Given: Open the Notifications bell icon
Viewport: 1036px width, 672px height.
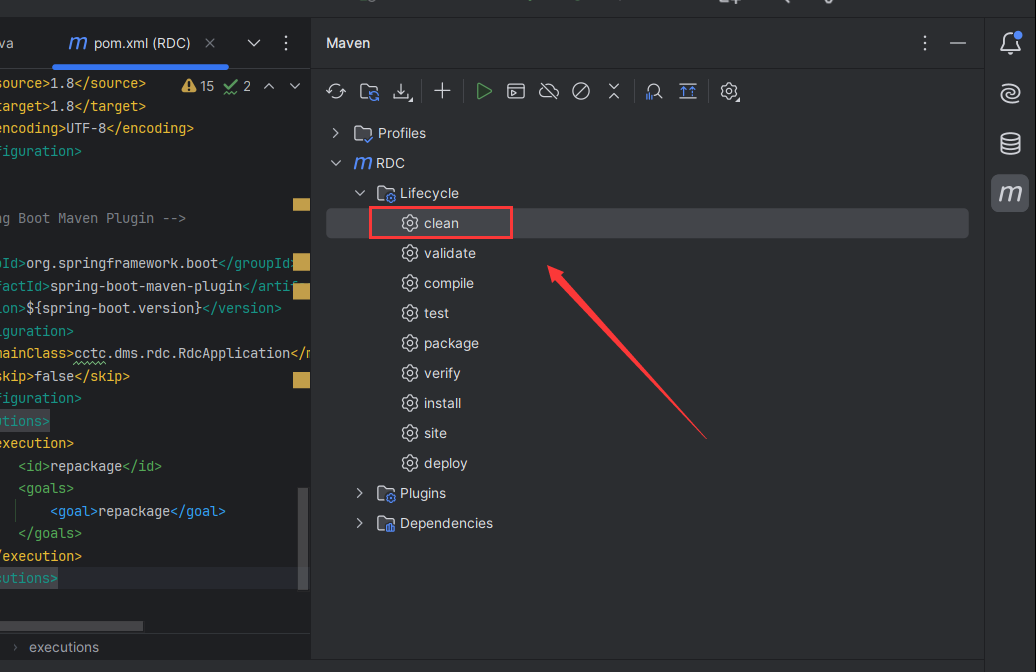Looking at the screenshot, I should pos(1010,44).
